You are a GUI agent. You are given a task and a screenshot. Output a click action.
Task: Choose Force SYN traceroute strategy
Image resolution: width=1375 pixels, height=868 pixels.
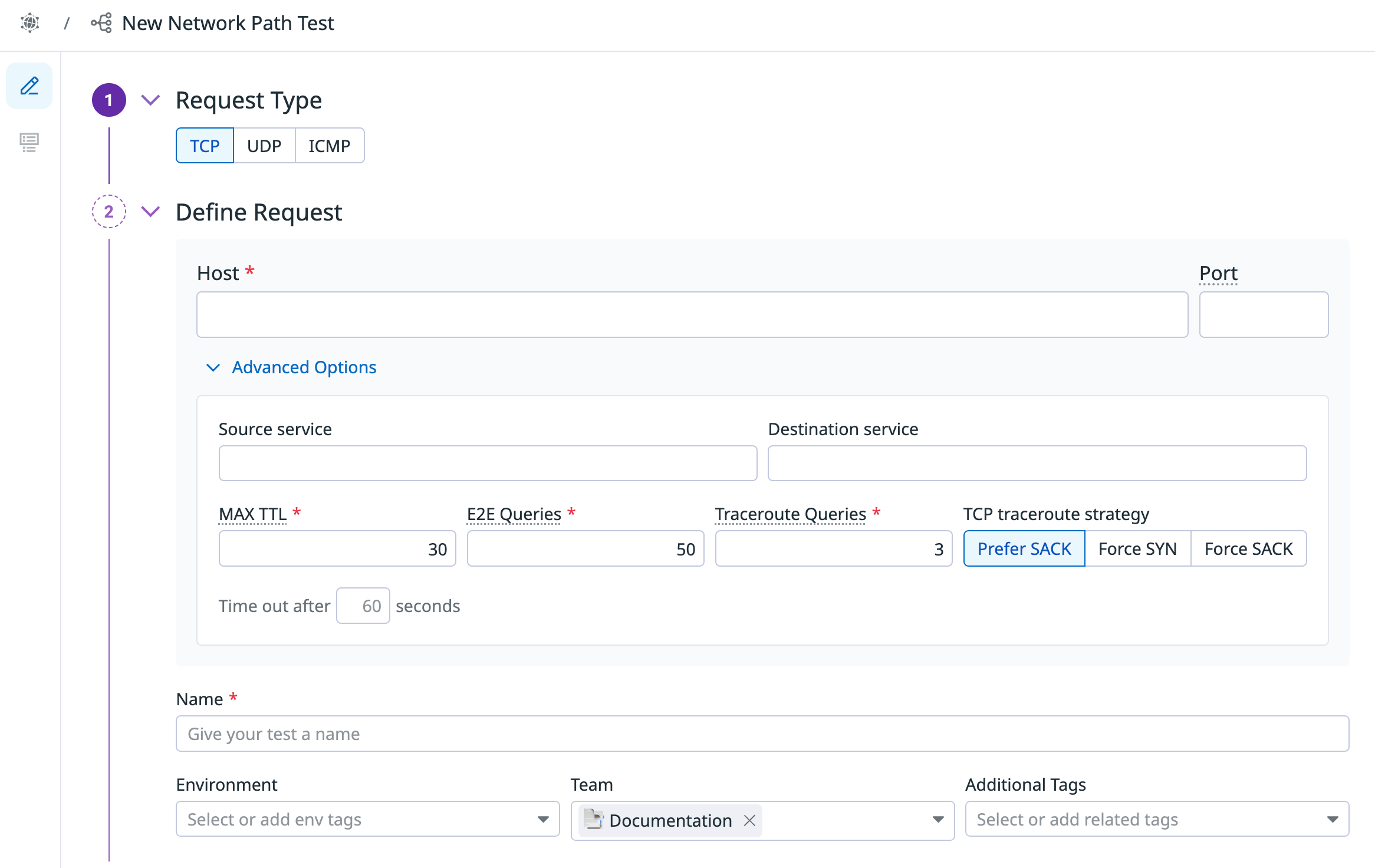1137,549
